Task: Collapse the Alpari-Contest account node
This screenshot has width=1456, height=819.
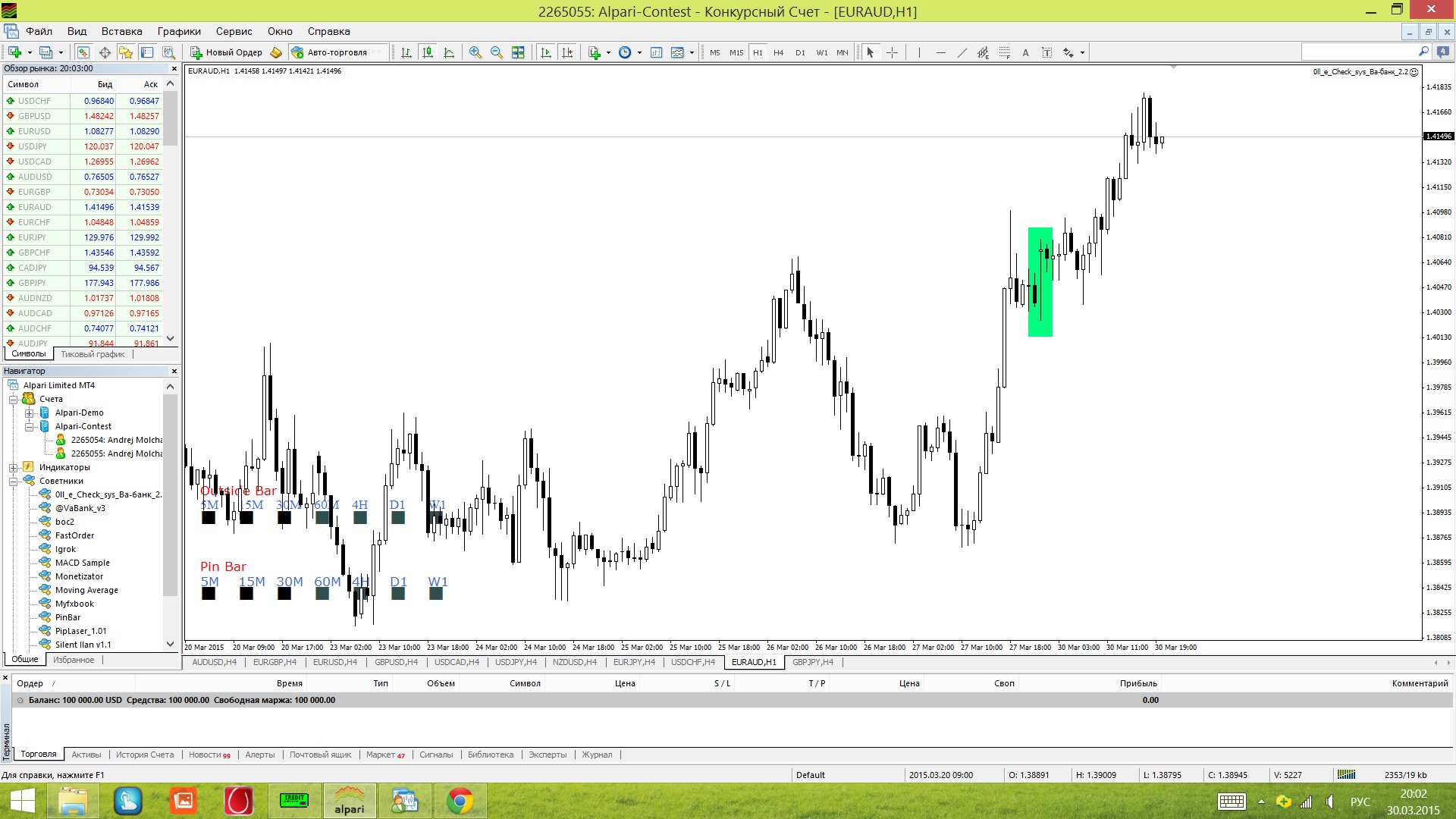Action: (29, 427)
